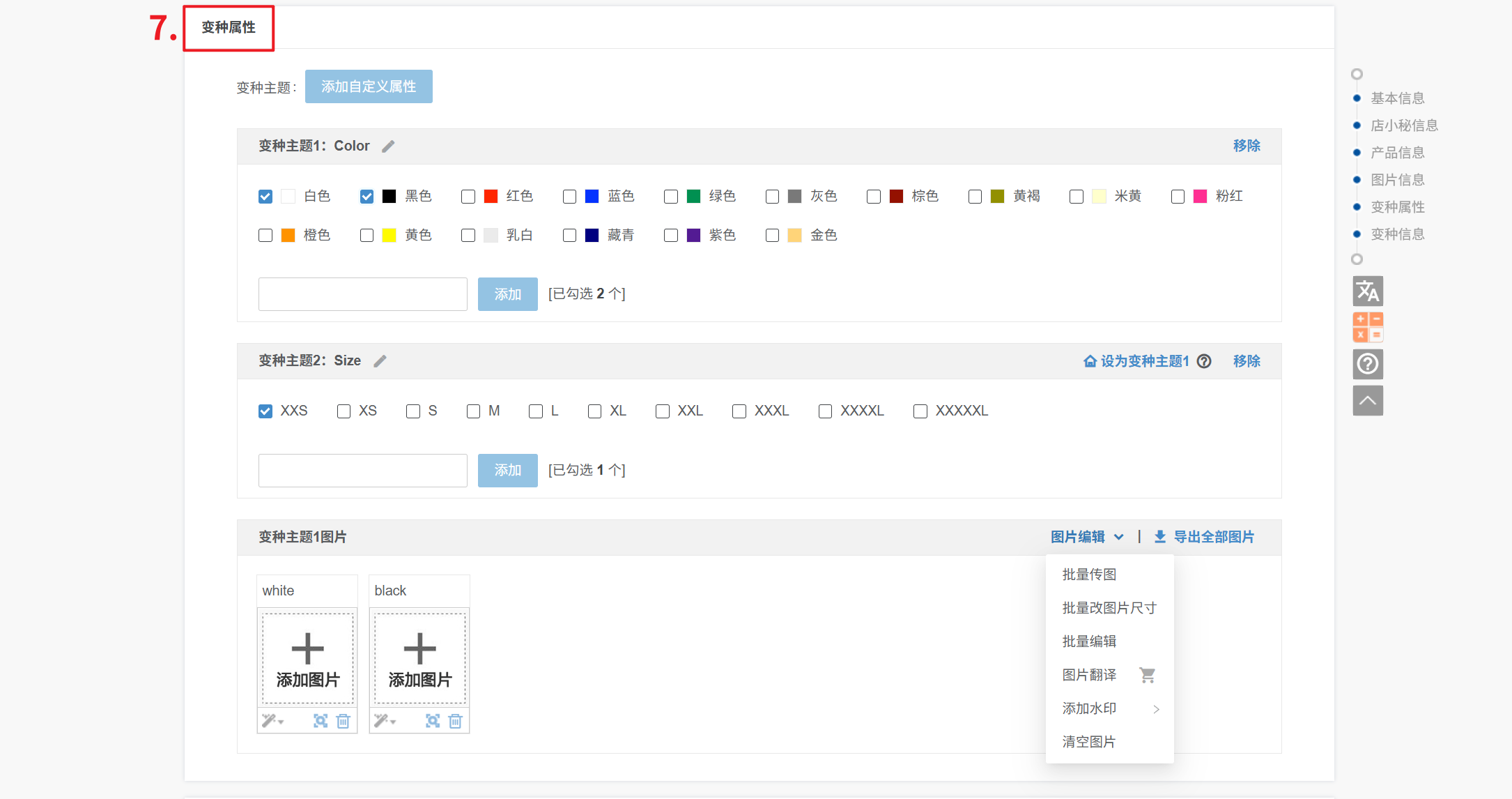
Task: Click the 紫色 purple color swatch
Action: (693, 236)
